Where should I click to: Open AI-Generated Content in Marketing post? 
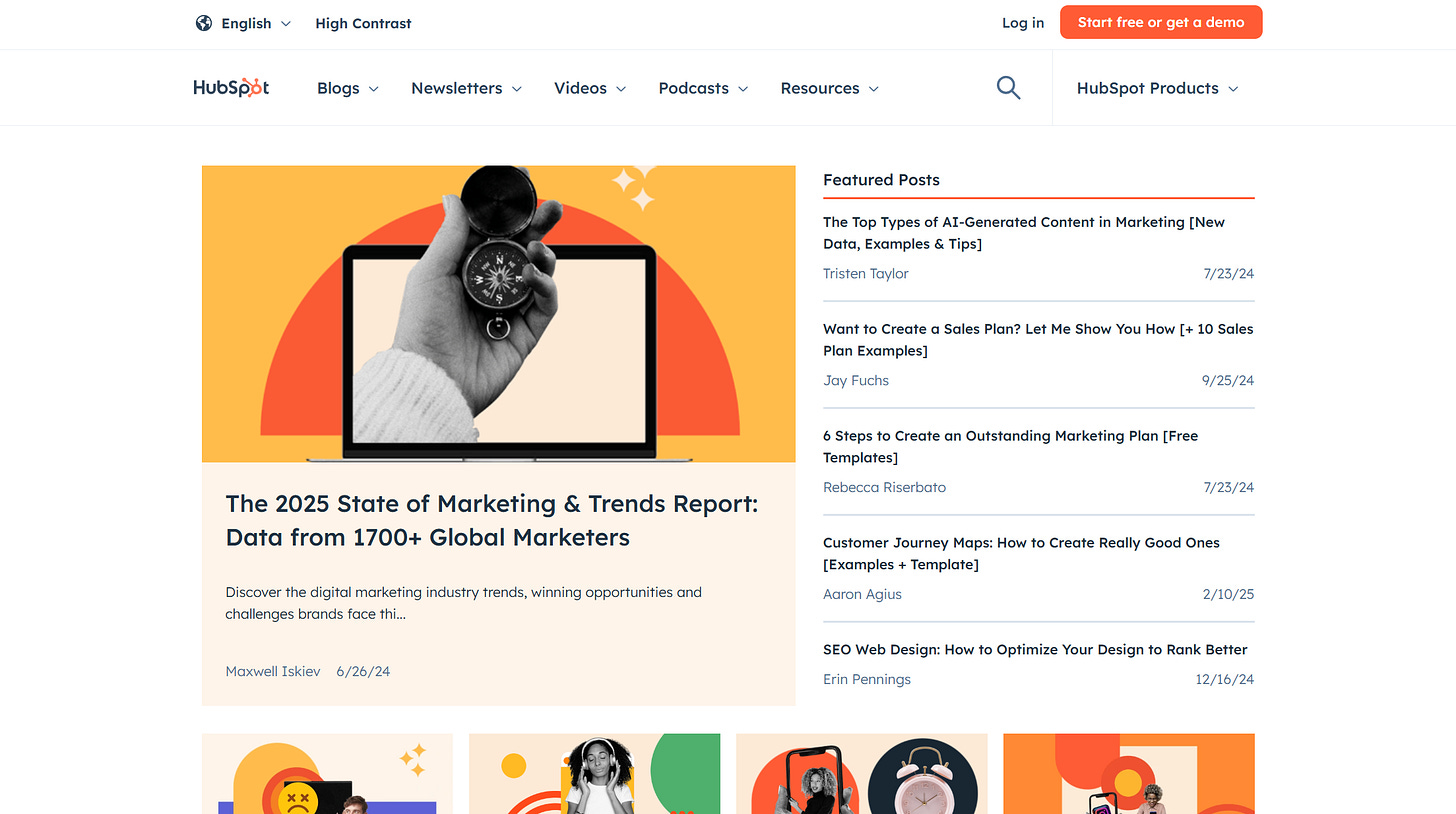[1024, 233]
